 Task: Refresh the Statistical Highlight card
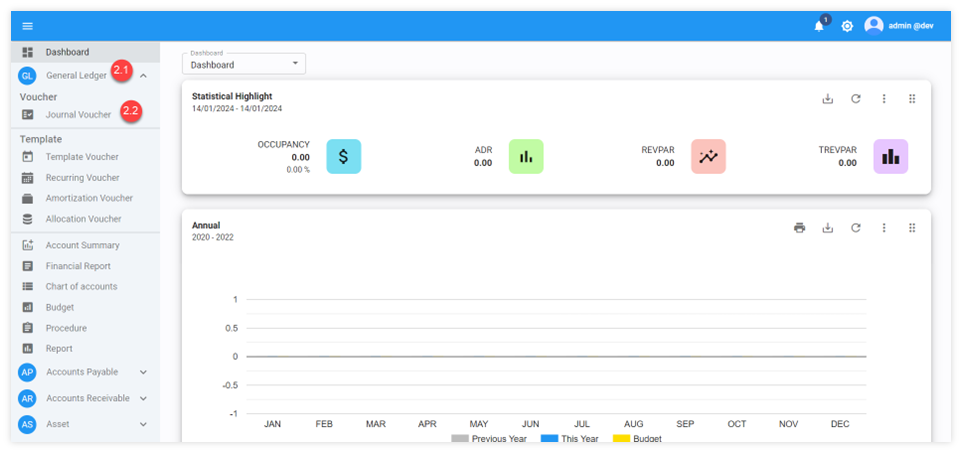coord(855,99)
